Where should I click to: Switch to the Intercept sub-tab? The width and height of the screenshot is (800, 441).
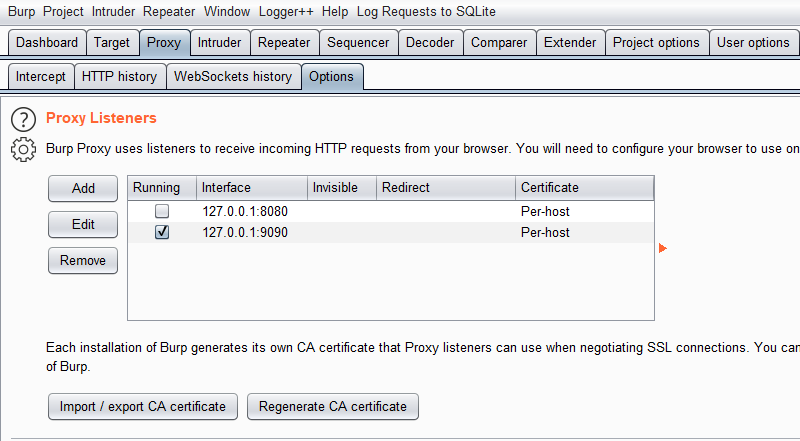click(x=41, y=77)
